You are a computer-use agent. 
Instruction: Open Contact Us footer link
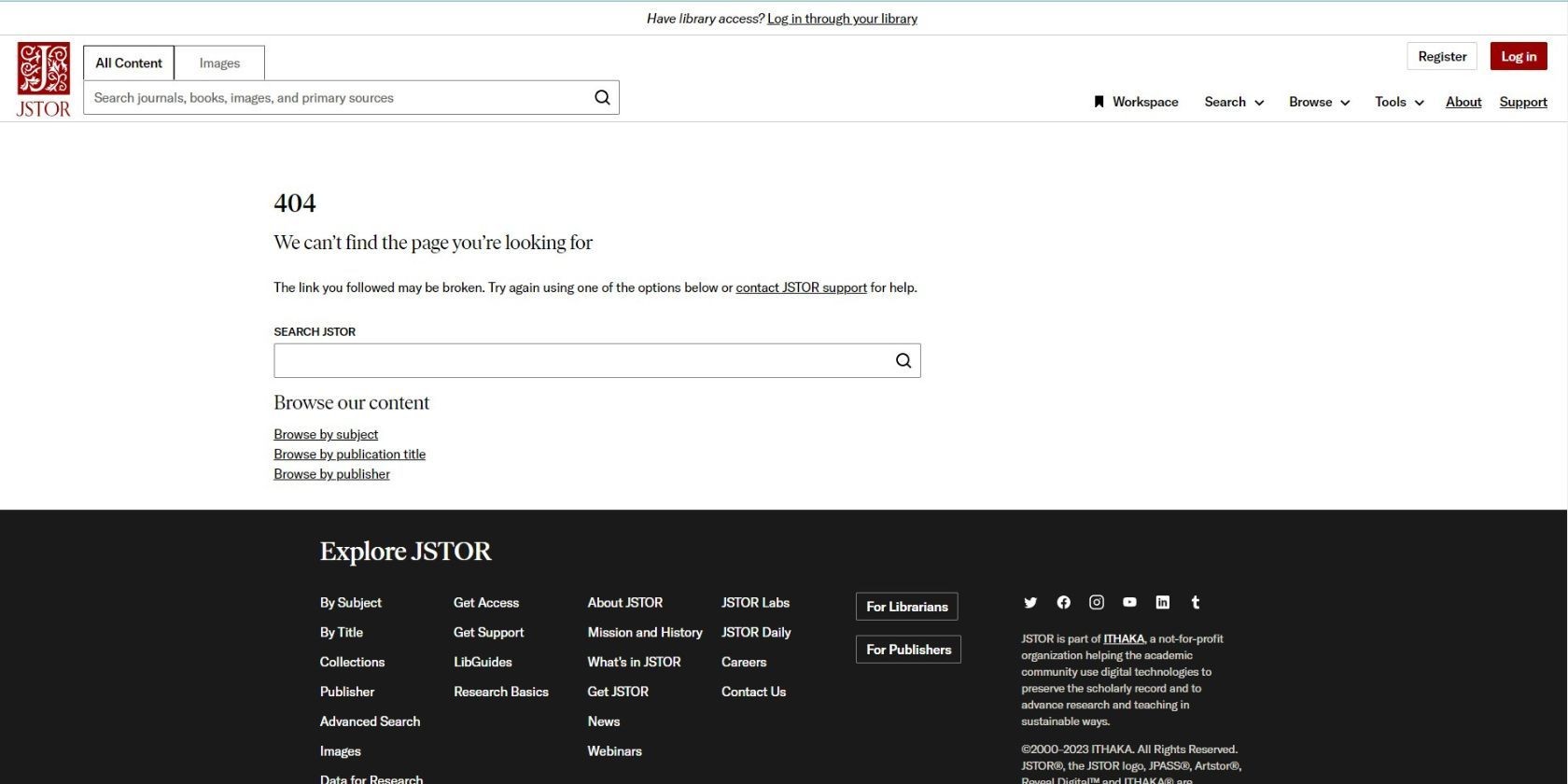click(753, 692)
